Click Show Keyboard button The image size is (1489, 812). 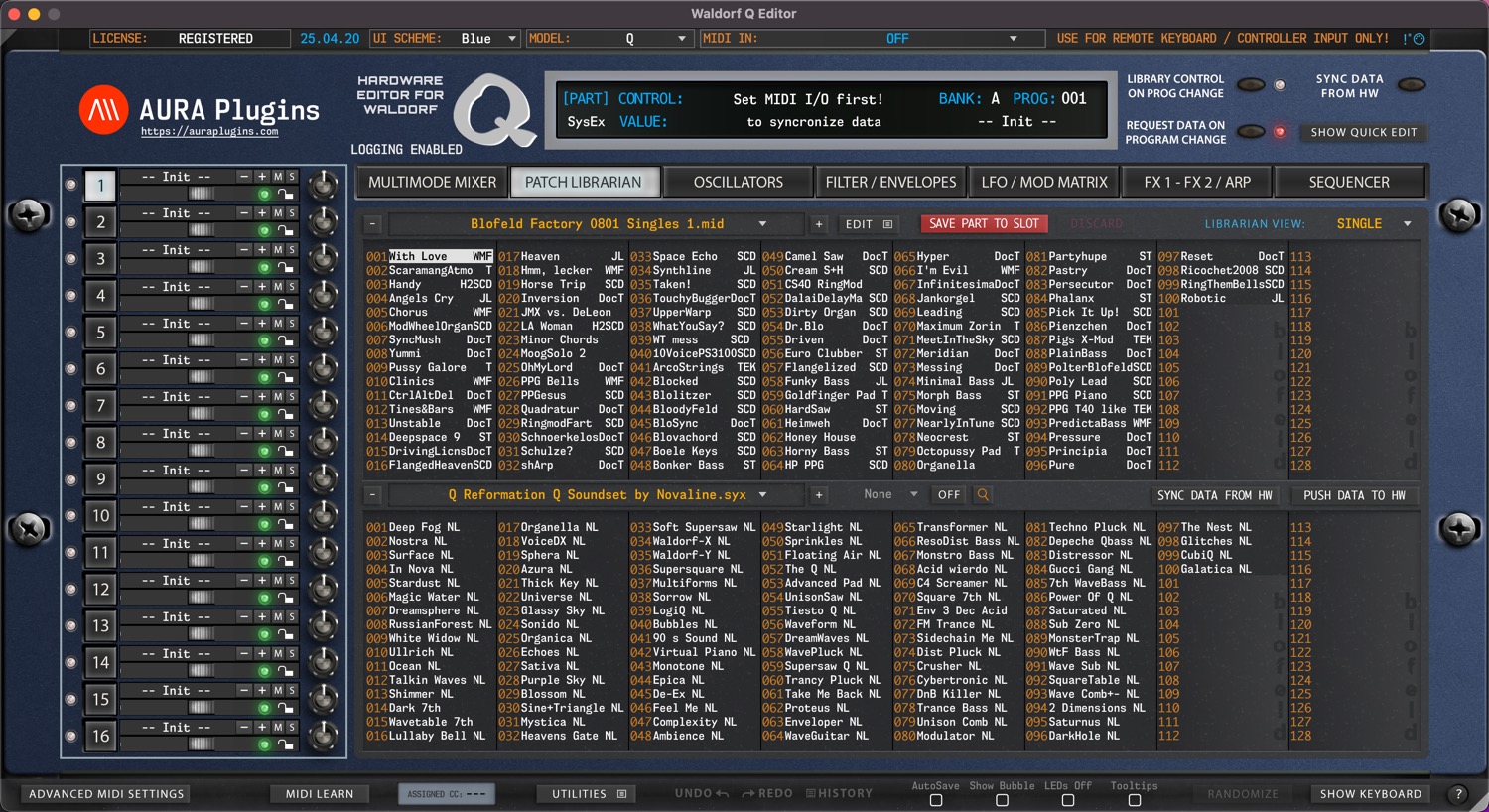[1371, 794]
